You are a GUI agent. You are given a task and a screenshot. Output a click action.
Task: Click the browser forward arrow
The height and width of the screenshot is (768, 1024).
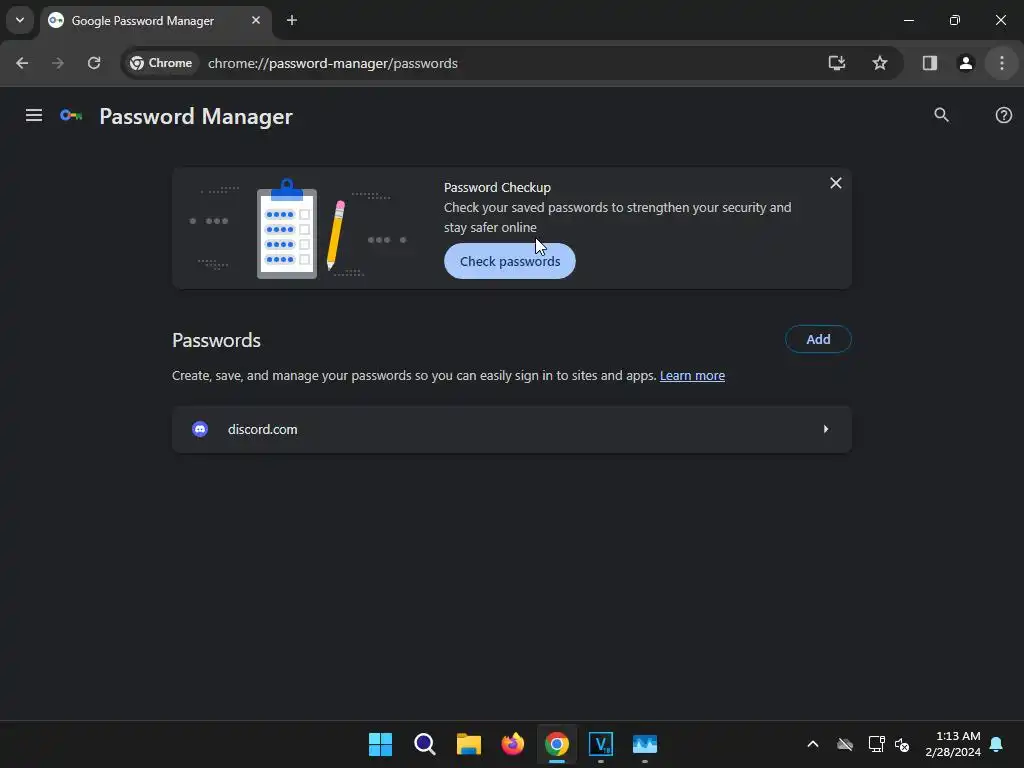(58, 63)
